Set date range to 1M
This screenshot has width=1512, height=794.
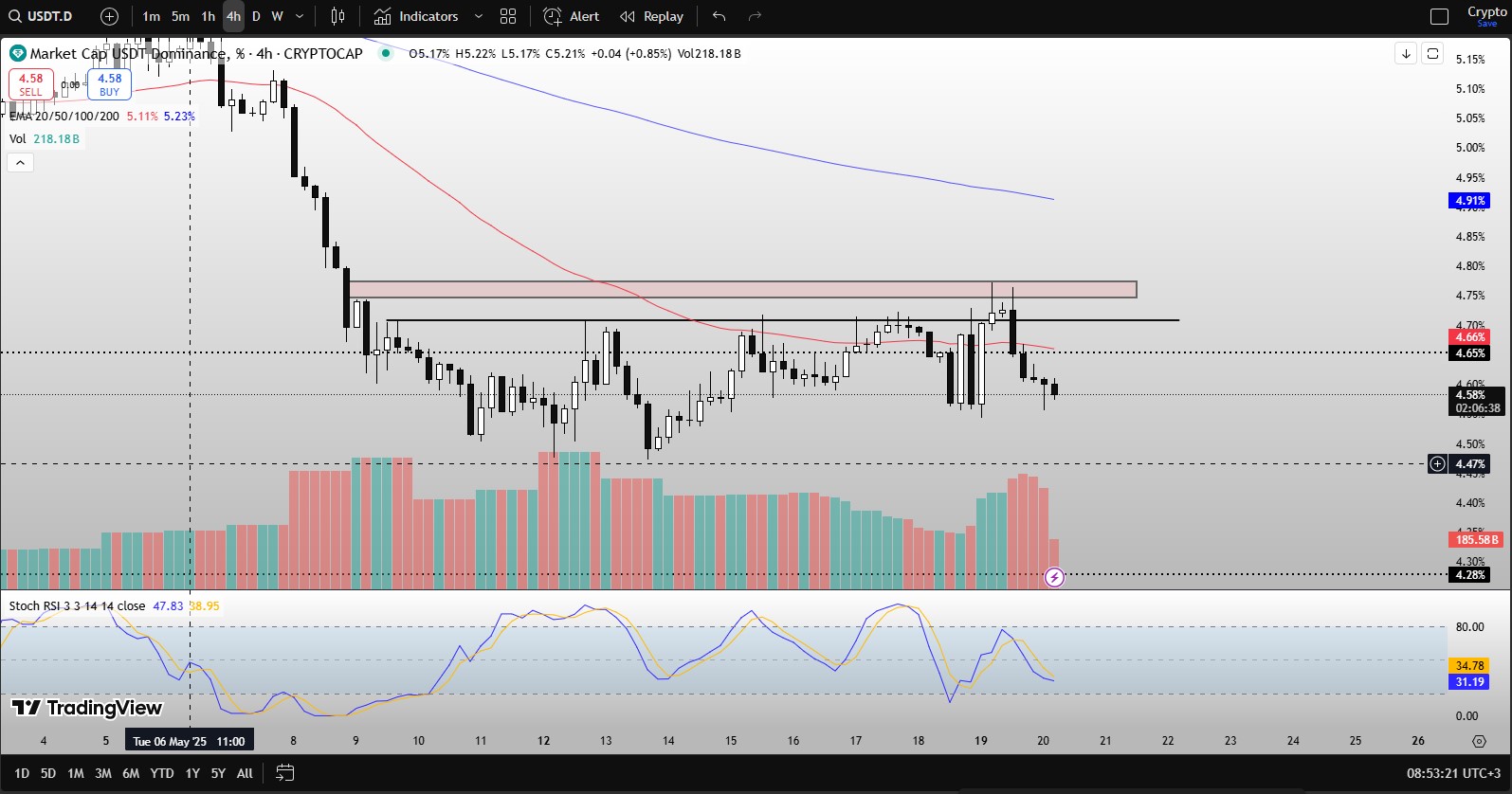[76, 773]
